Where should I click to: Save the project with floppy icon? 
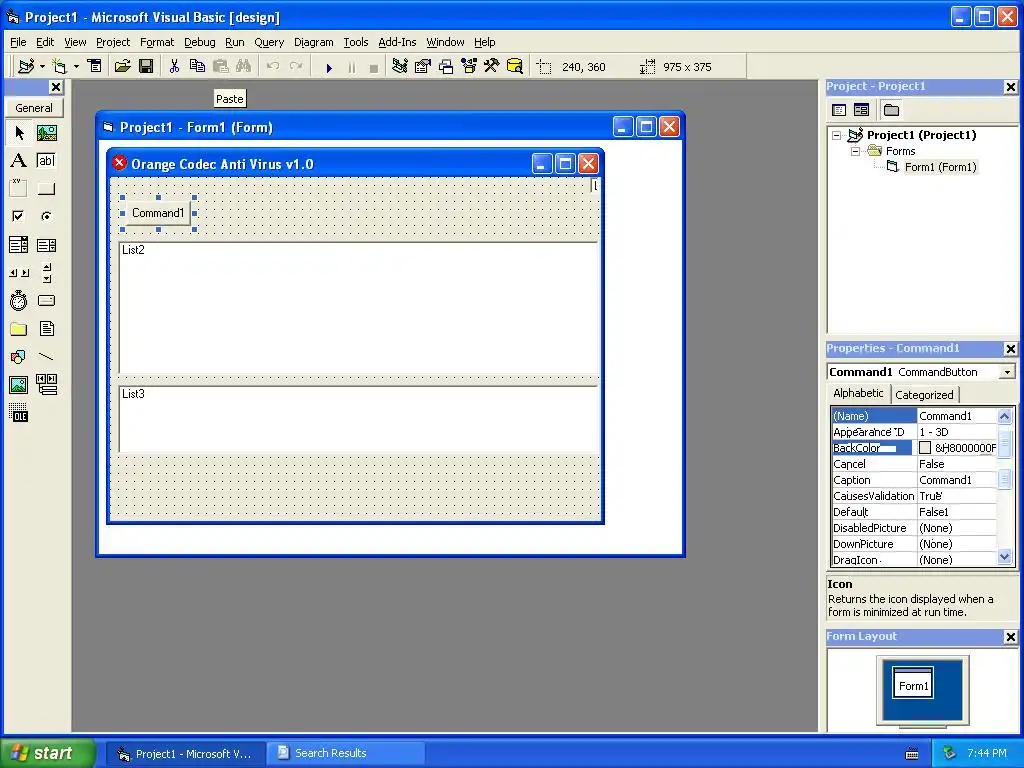pos(146,67)
